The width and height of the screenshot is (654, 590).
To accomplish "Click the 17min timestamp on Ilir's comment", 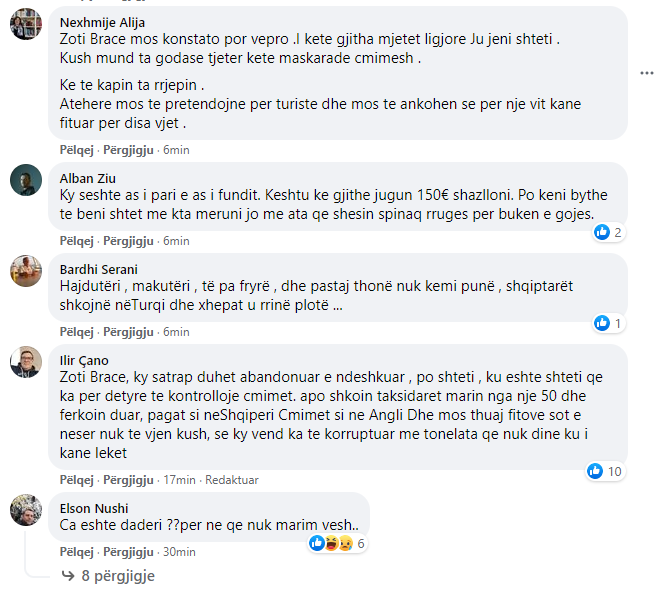I will click(x=180, y=480).
